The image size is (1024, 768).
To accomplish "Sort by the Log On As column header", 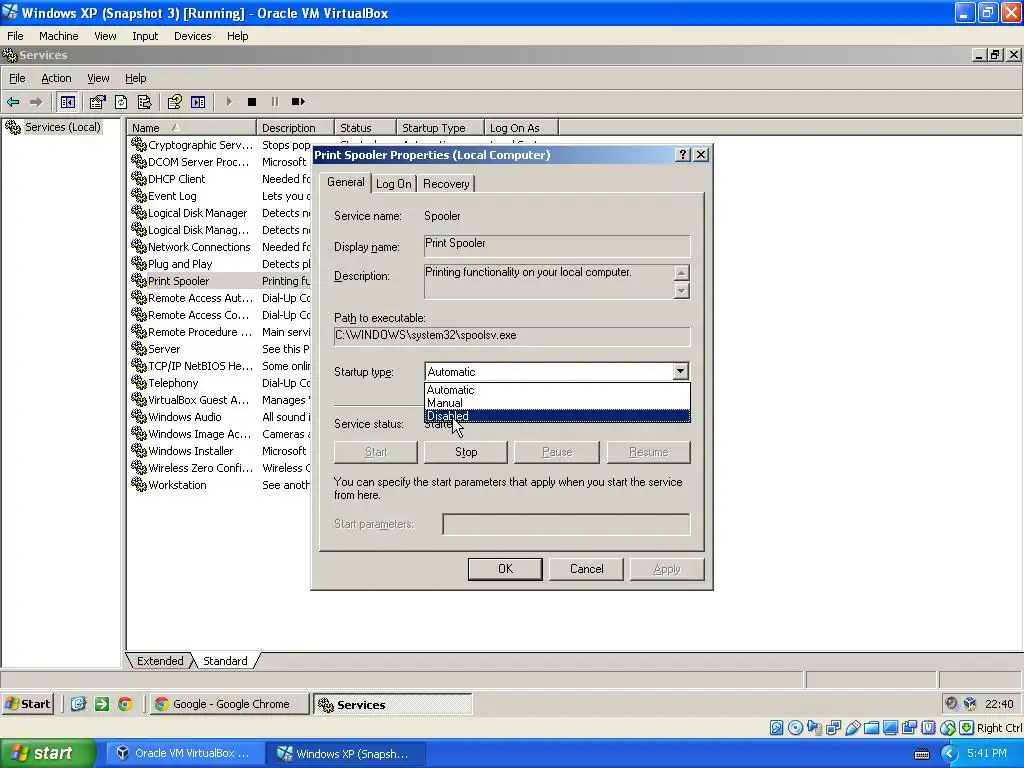I will pos(521,128).
